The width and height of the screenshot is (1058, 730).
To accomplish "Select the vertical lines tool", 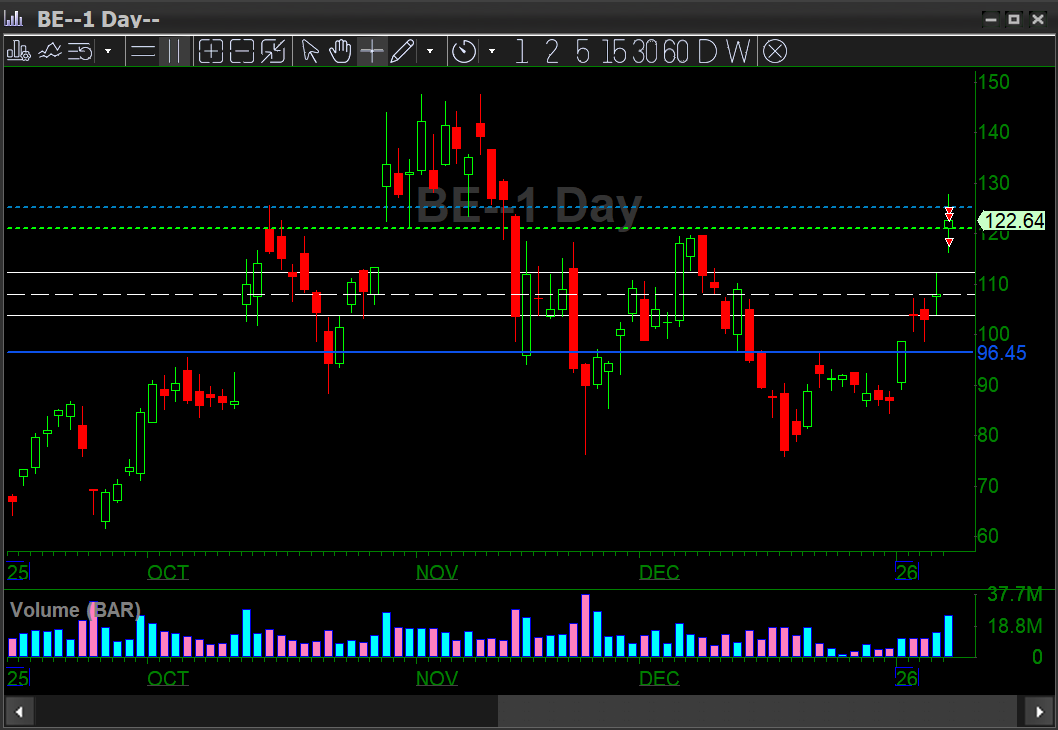I will point(174,51).
